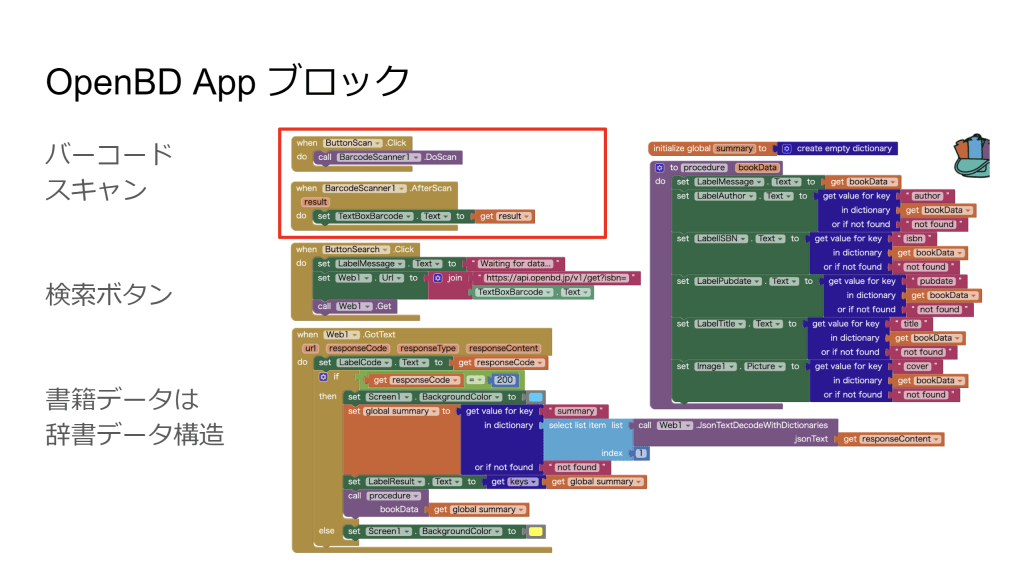This screenshot has width=1024, height=576.
Task: Click the number 200 value field
Action: tap(504, 380)
